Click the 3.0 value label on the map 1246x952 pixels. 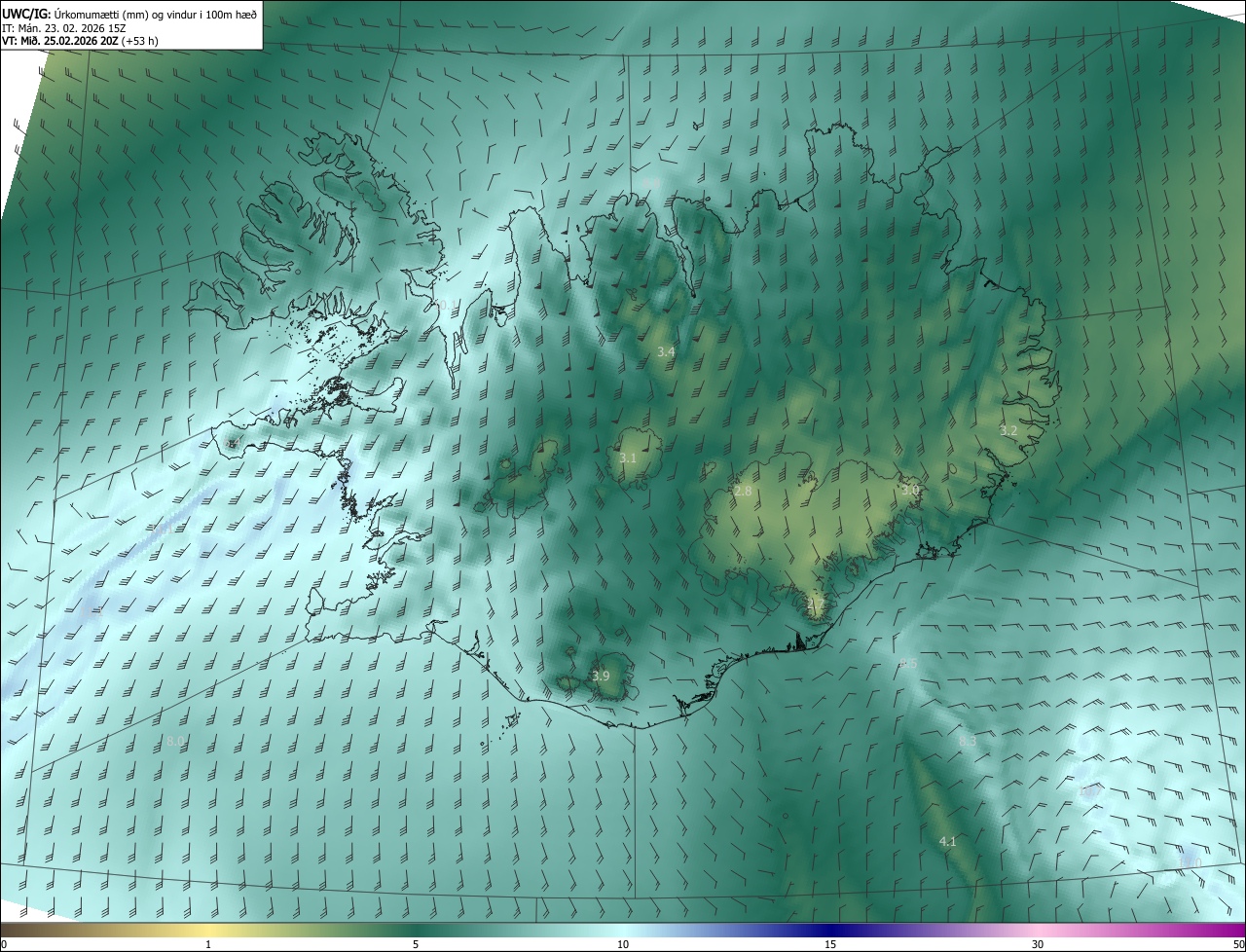click(910, 491)
